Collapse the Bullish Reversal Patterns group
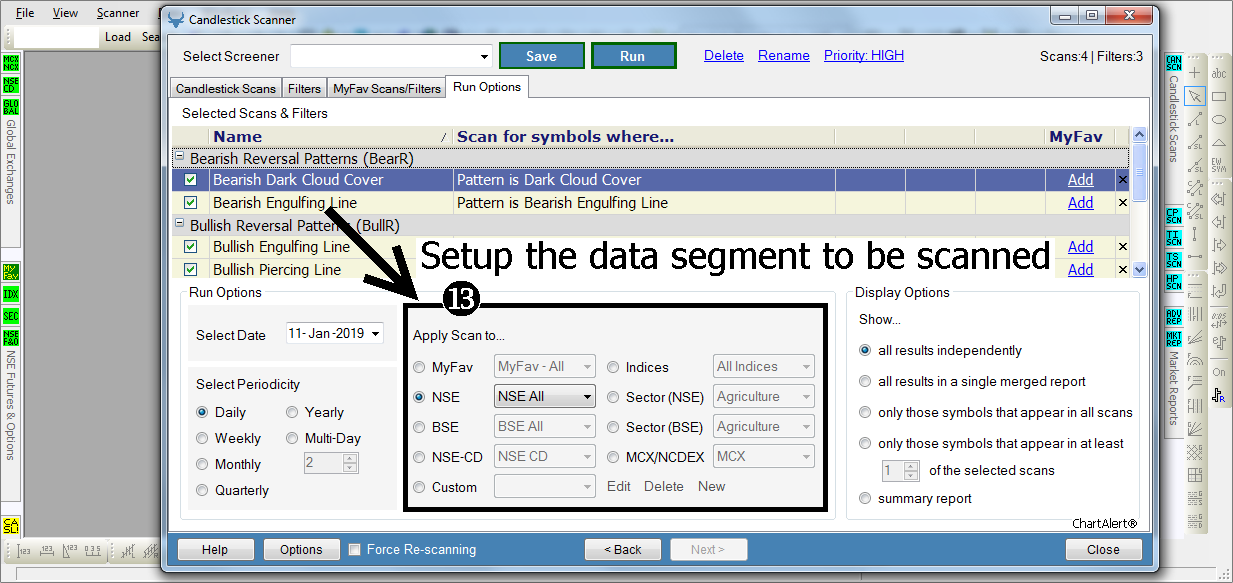This screenshot has height=583, width=1233. (x=179, y=225)
